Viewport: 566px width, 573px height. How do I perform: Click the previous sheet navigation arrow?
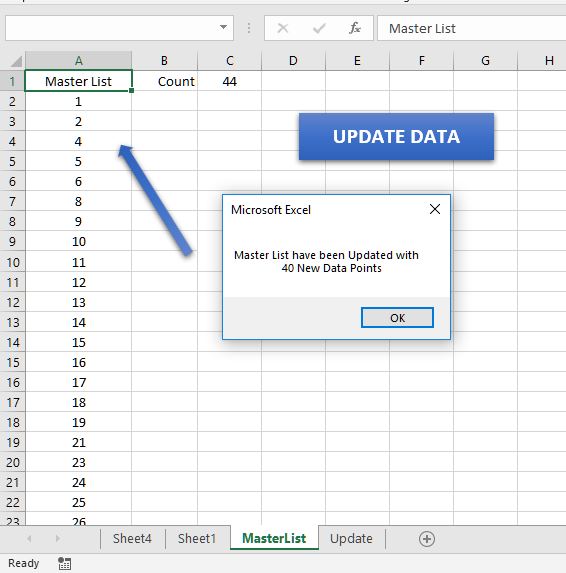click(29, 538)
